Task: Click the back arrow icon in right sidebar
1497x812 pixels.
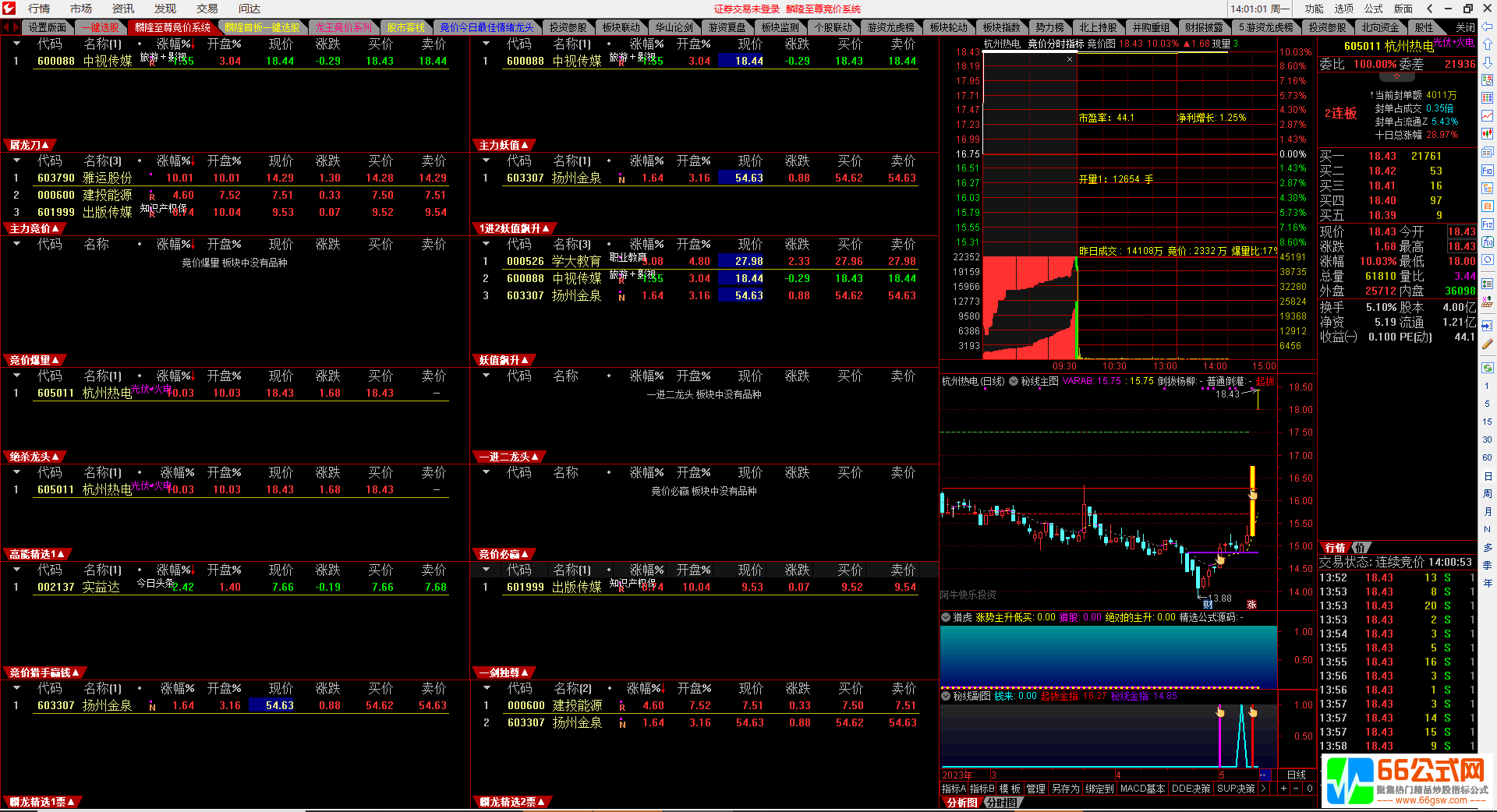Action: [x=1488, y=27]
